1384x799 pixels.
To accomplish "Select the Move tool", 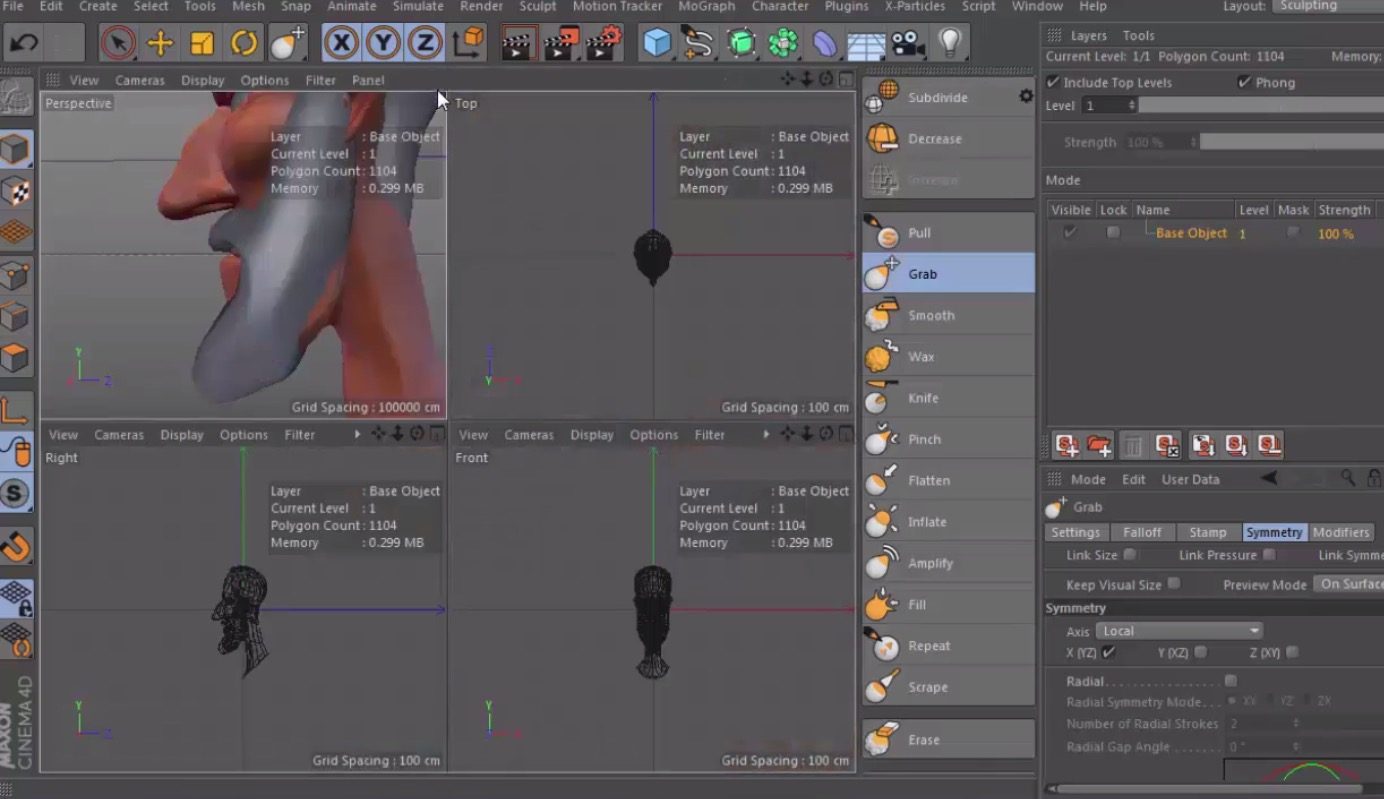I will (x=160, y=43).
